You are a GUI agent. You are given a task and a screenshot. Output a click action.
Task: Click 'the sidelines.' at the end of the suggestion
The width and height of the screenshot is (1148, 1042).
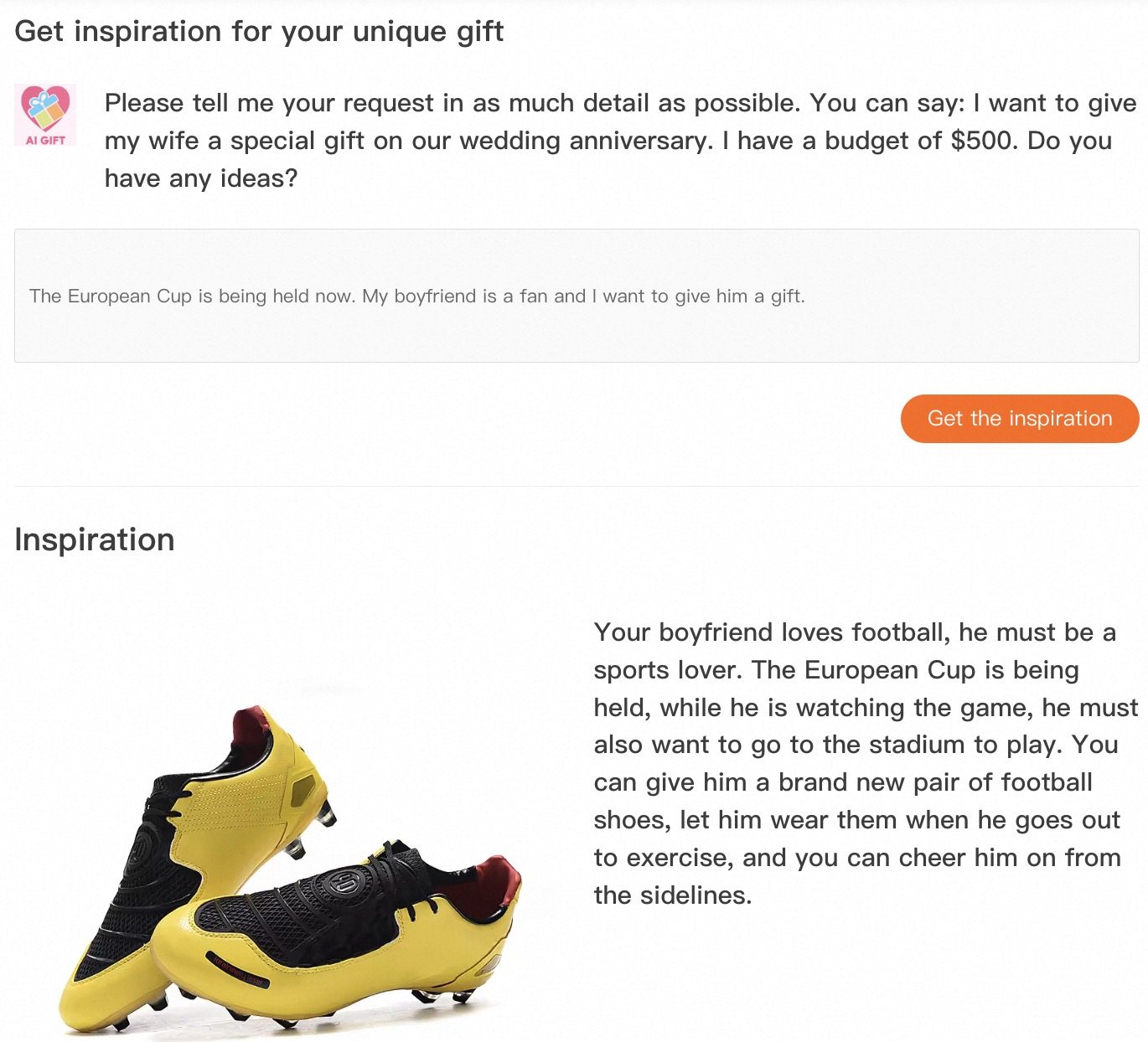pos(672,895)
